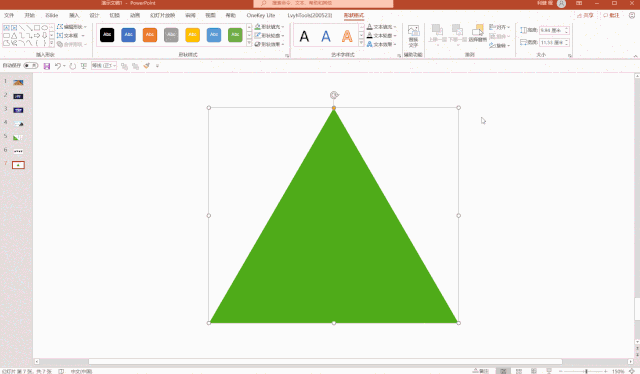This screenshot has width=640, height=374.
Task: Switch to the LvyhTools tab
Action: (310, 15)
